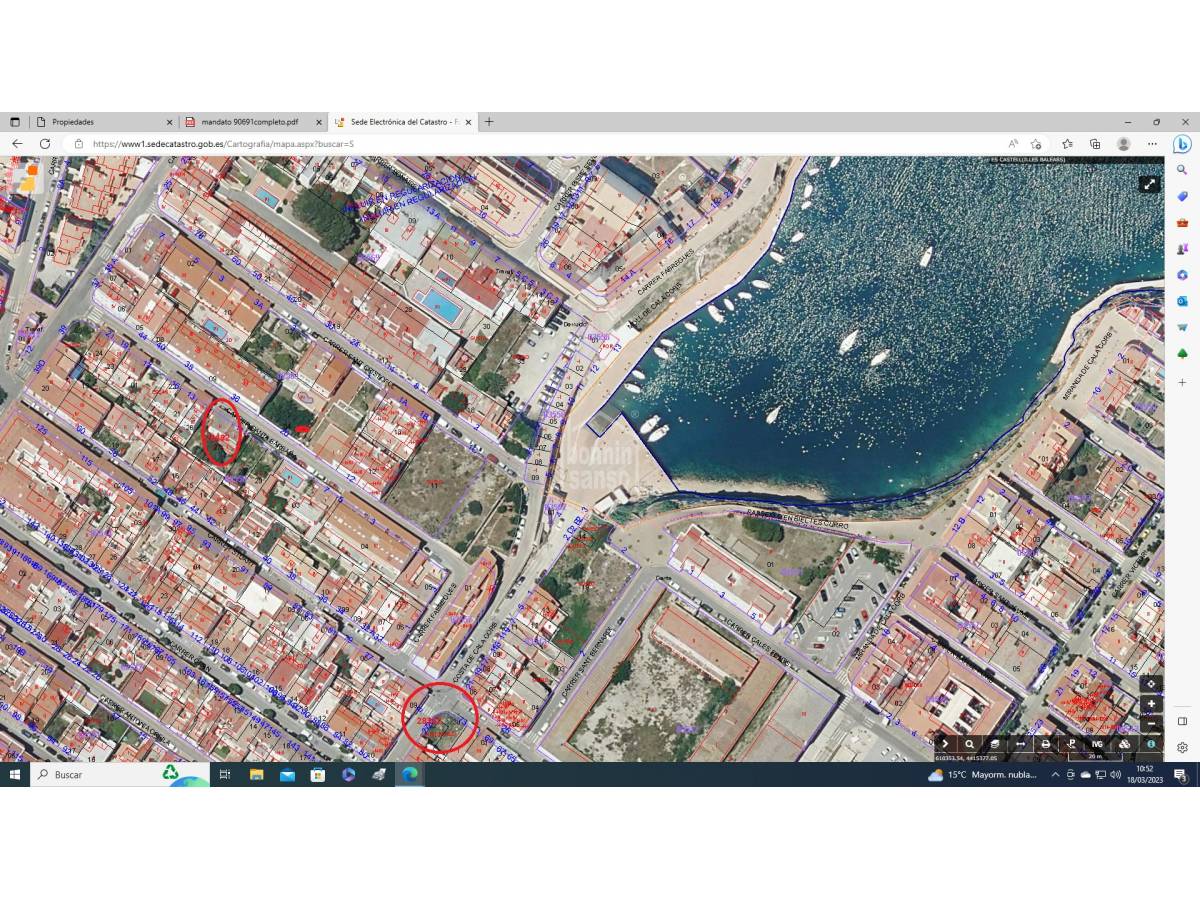The image size is (1200, 900).
Task: Open the sidebar Shopping tag icon
Action: 1182,196
